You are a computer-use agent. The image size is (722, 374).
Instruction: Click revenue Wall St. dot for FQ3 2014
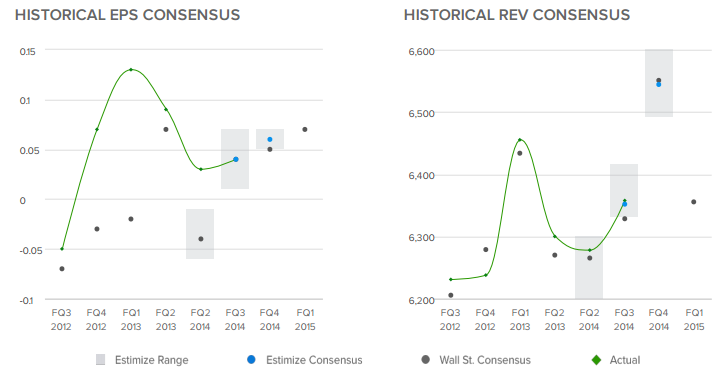click(x=624, y=219)
